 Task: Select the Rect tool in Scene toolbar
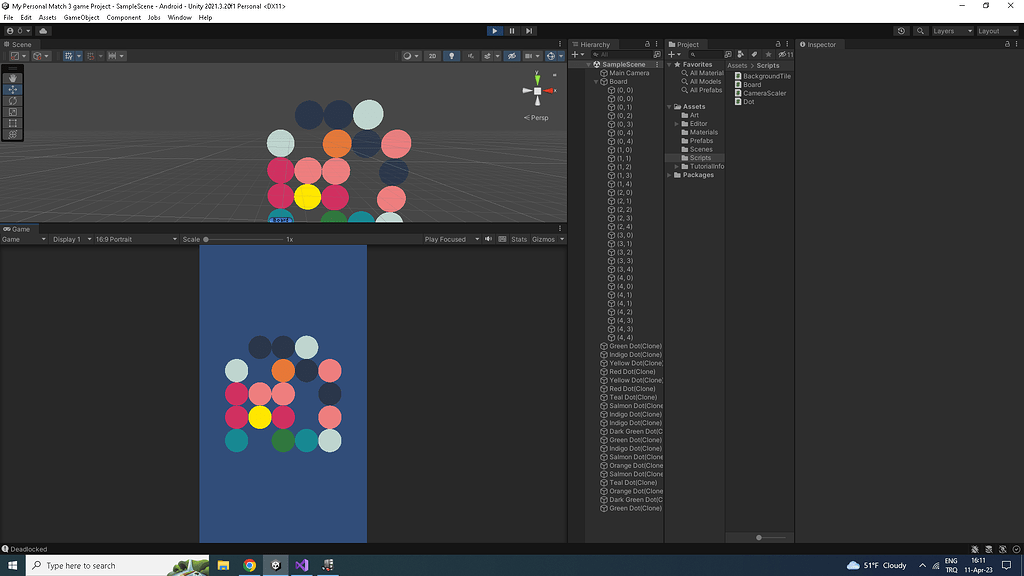click(x=13, y=122)
